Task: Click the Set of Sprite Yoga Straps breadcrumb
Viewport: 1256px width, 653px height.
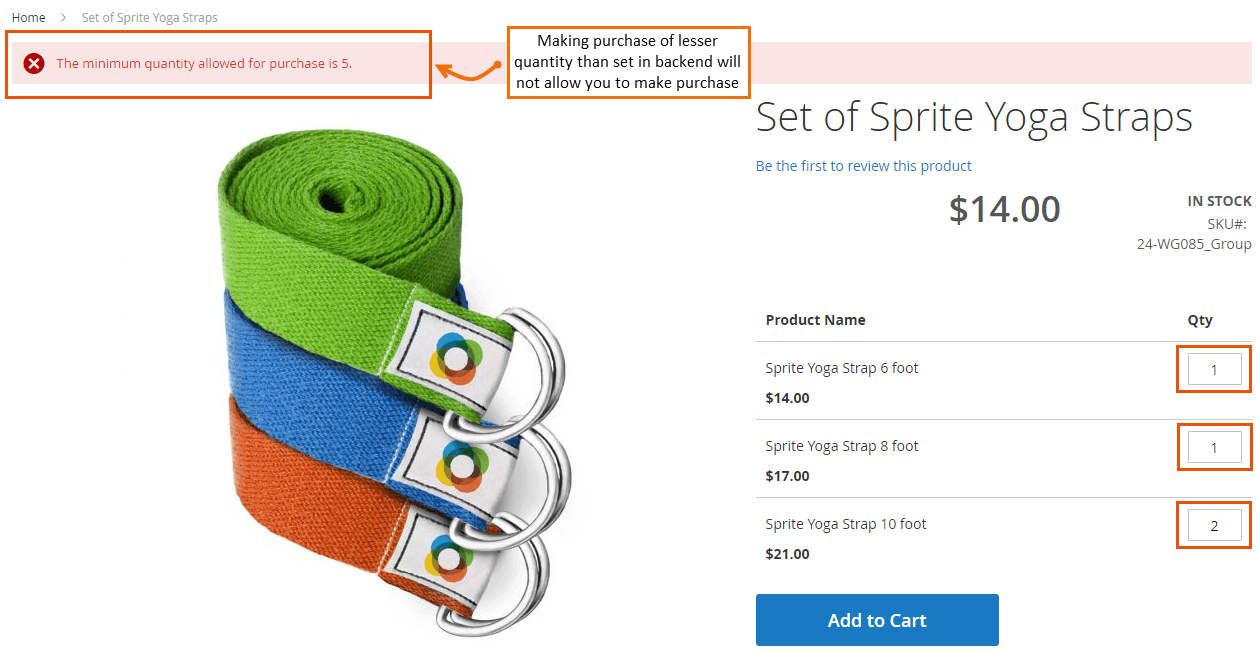Action: tap(149, 18)
